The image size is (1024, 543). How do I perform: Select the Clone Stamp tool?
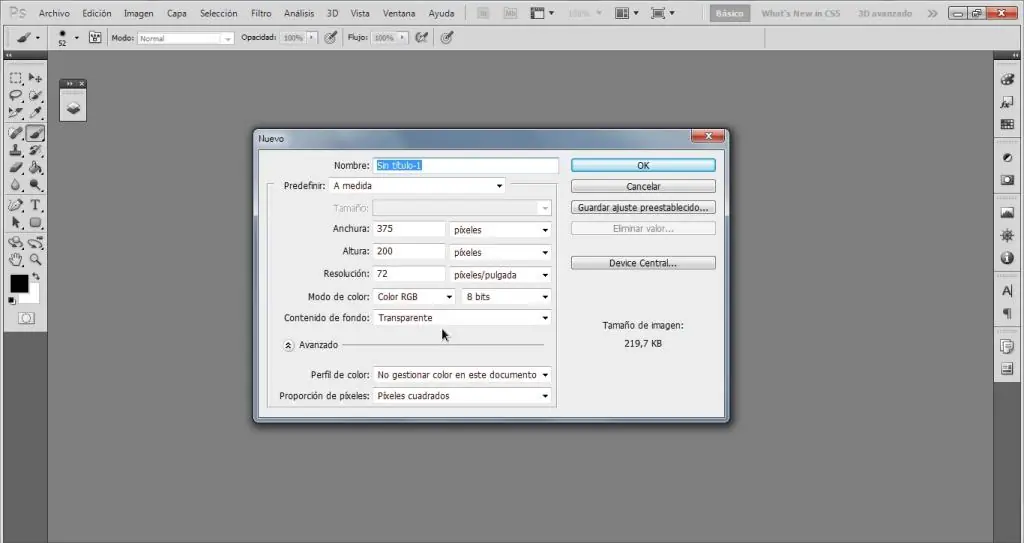click(16, 150)
